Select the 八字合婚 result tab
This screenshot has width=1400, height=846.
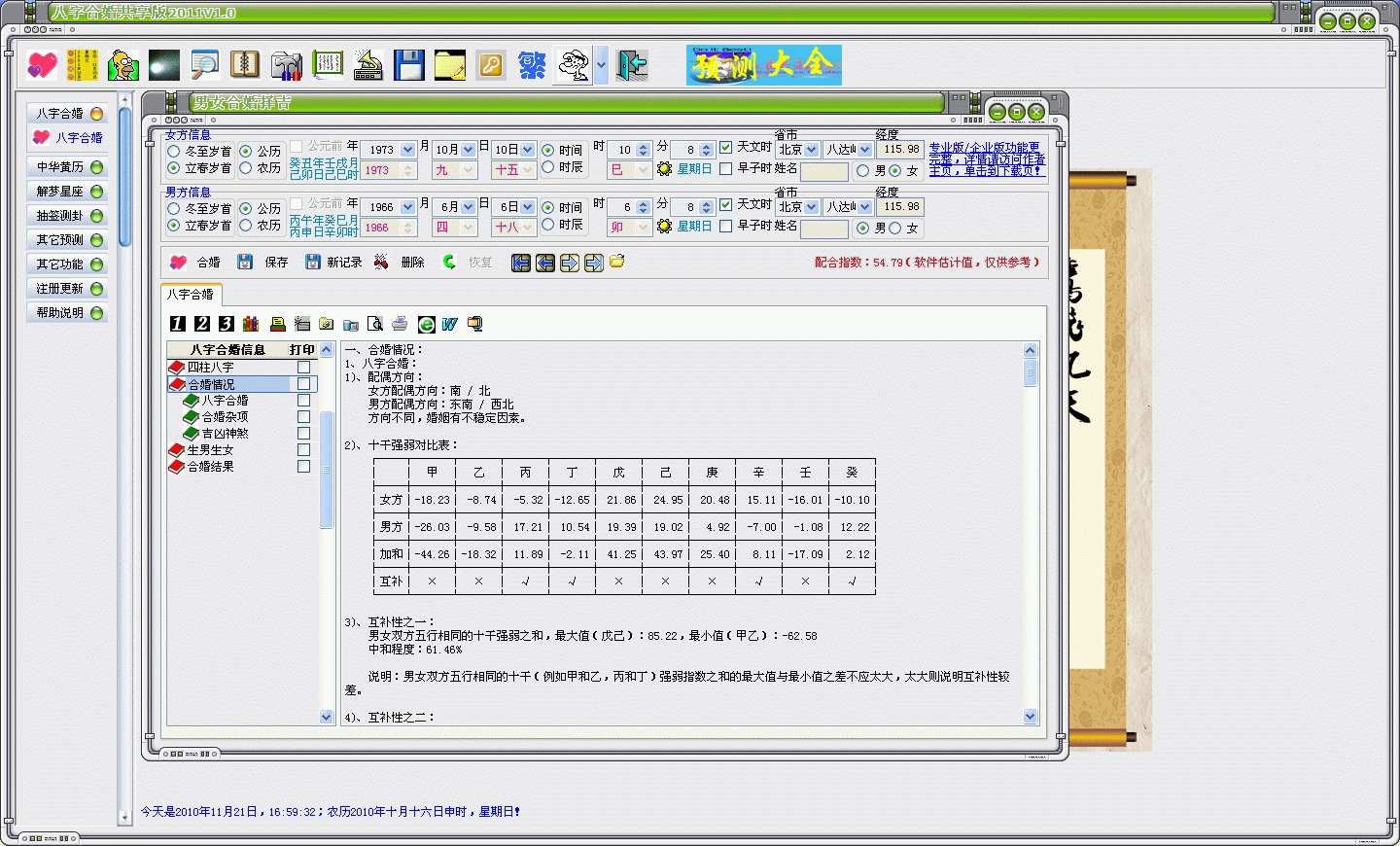191,295
